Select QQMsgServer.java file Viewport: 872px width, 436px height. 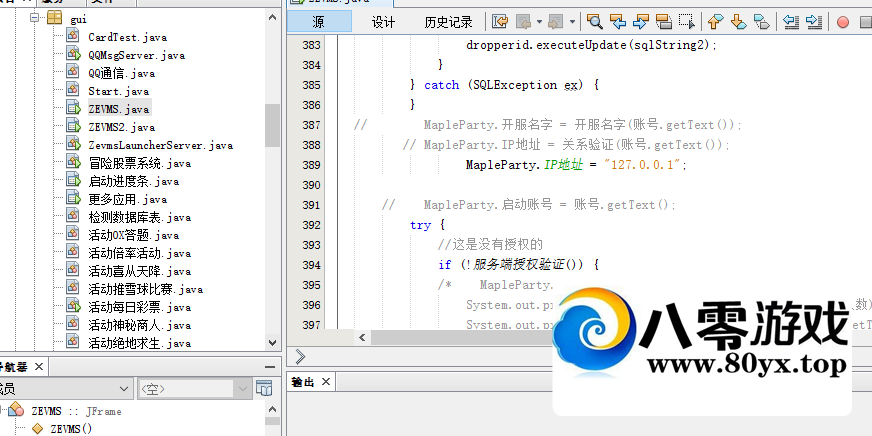[x=136, y=55]
